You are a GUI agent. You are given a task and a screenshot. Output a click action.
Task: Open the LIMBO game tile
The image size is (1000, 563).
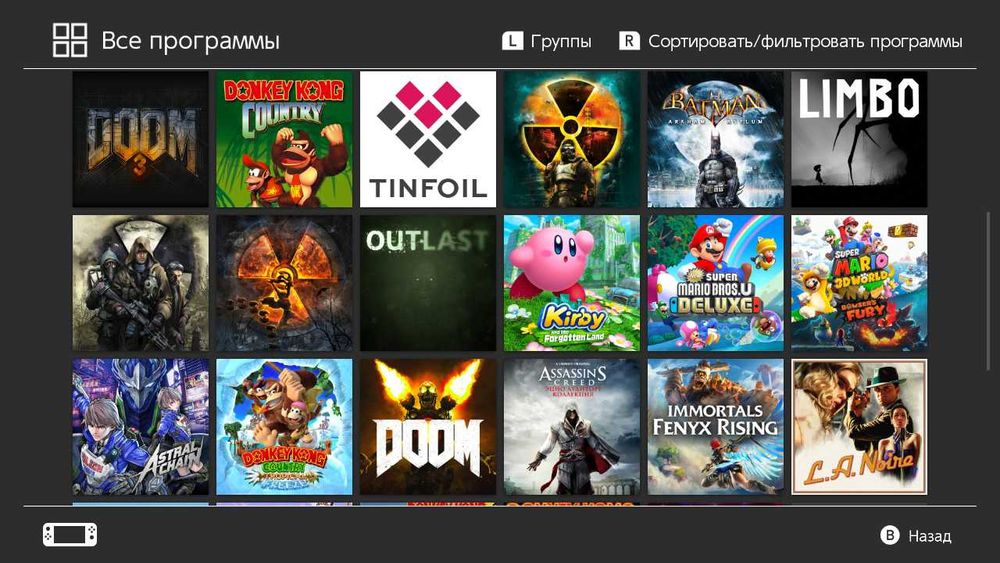pos(859,139)
